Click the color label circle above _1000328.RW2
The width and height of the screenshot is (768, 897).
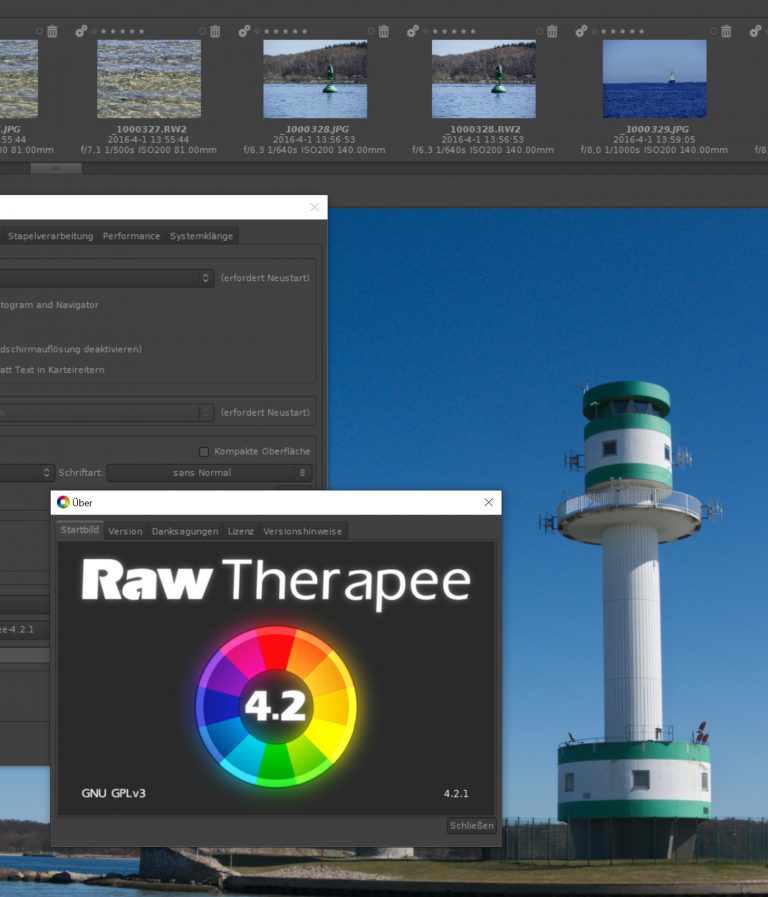tap(539, 31)
